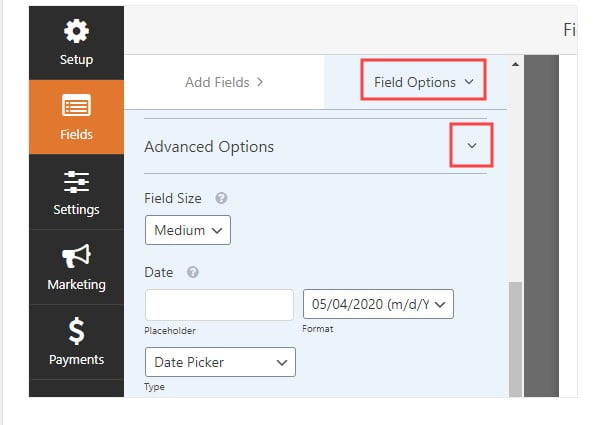Open the Setup gear icon
Image resolution: width=597 pixels, height=425 pixels.
(x=76, y=31)
